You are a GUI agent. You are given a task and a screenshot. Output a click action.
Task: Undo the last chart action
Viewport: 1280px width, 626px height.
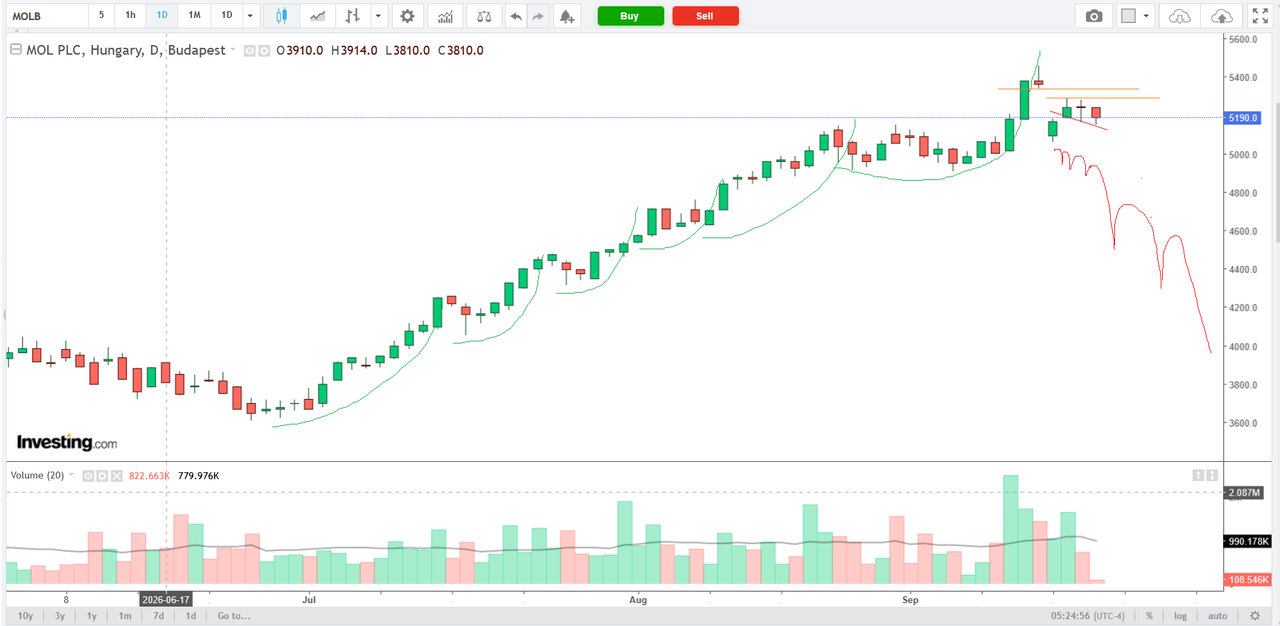(x=516, y=16)
